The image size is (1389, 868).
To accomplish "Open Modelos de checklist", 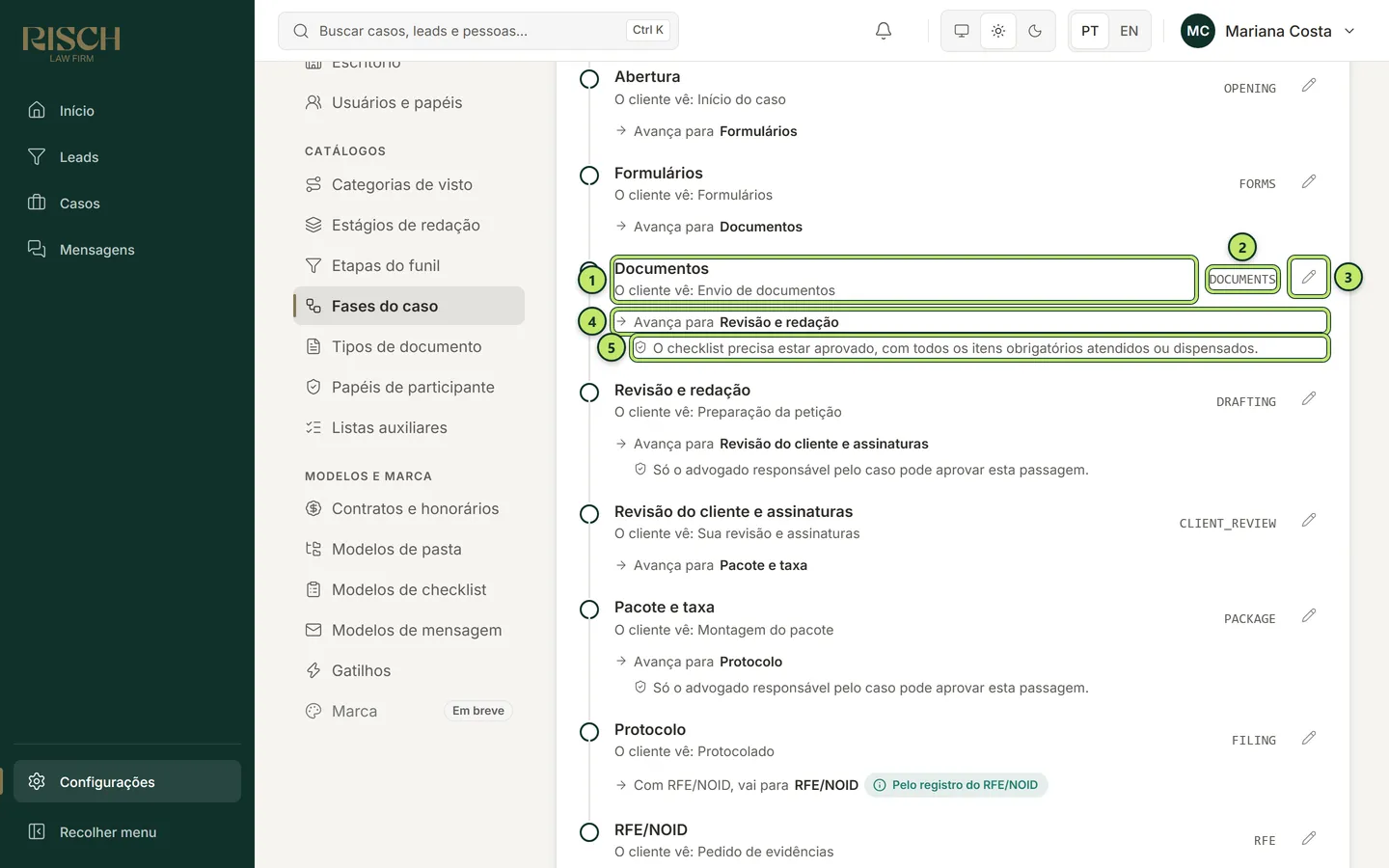I will pos(409,589).
